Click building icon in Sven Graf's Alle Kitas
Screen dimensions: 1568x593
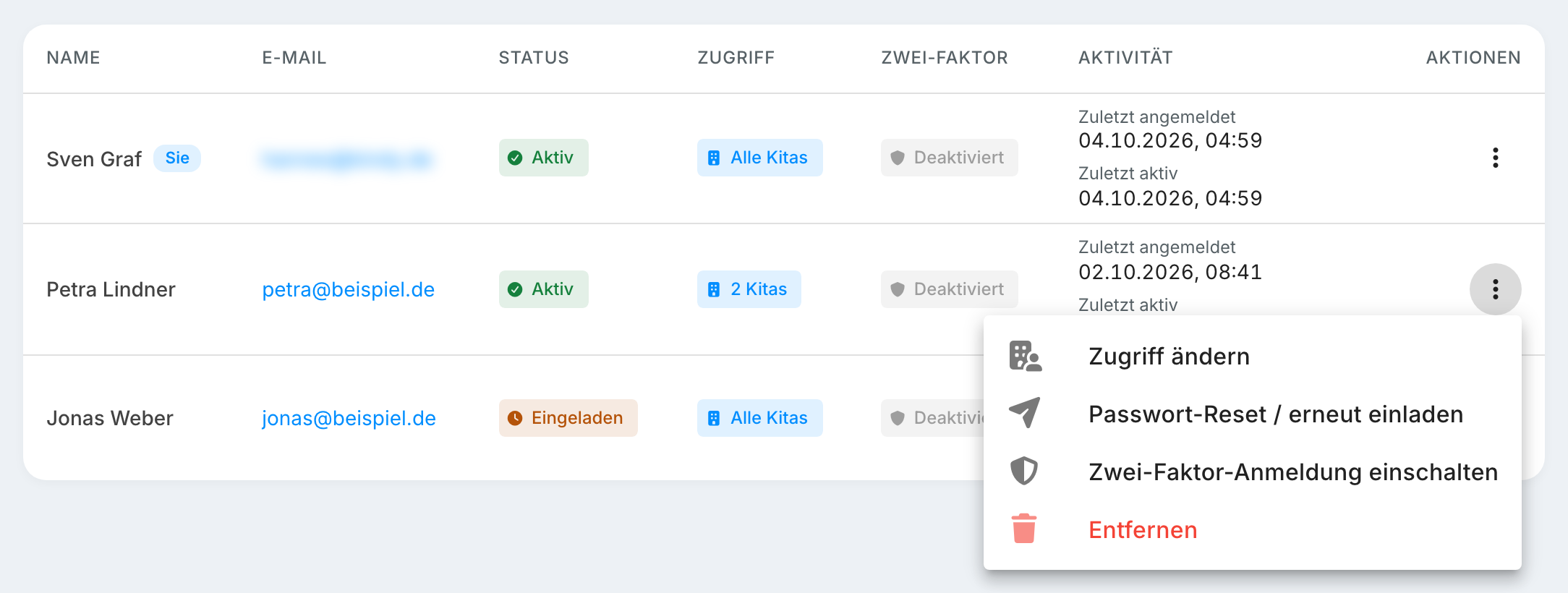pos(714,158)
